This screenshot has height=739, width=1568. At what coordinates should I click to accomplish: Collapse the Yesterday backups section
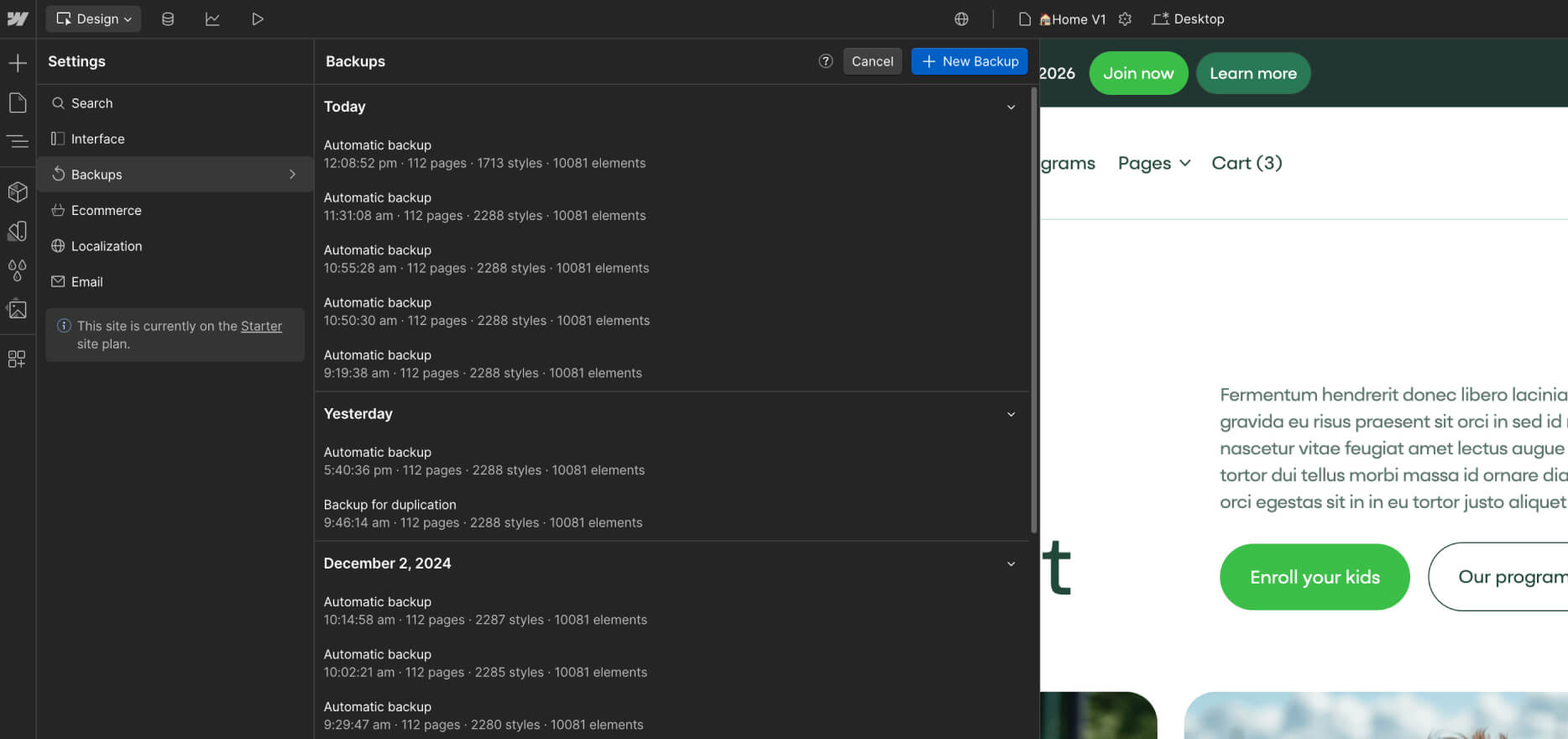point(1011,414)
